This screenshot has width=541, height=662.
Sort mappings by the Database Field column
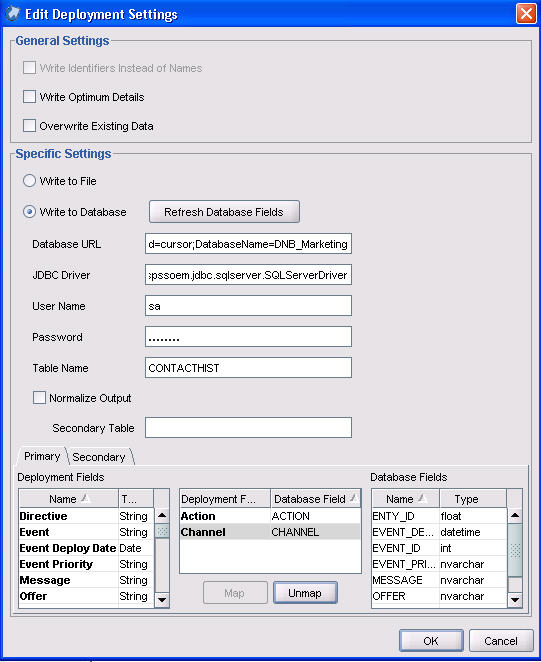[315, 499]
